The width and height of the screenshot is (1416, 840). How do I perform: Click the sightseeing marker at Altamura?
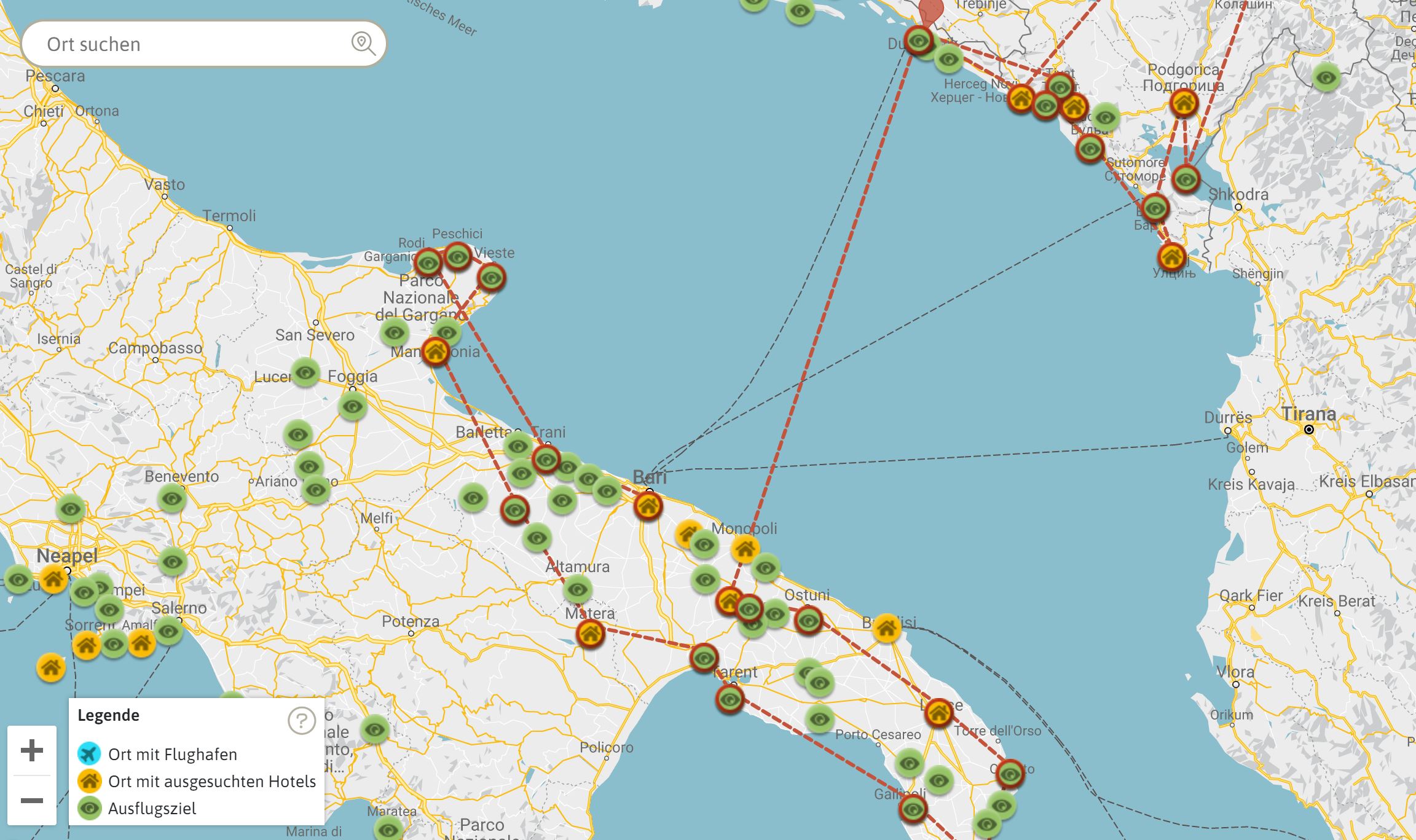pos(578,589)
